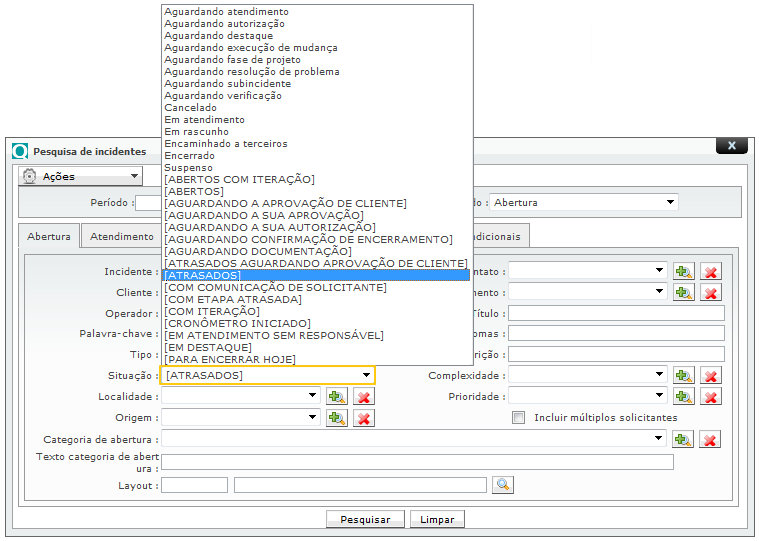Click the Limpar button

(437, 520)
